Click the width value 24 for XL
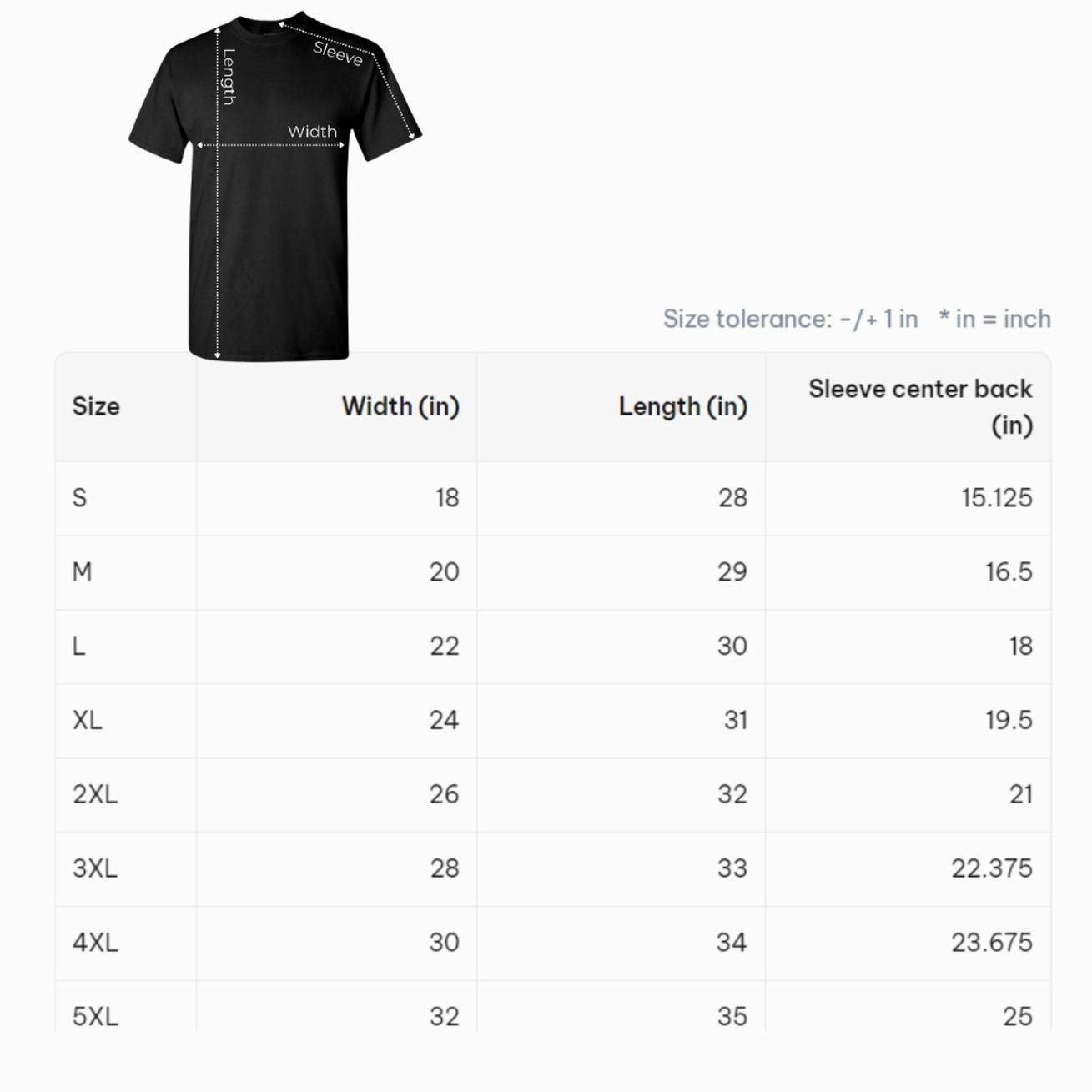The height and width of the screenshot is (1092, 1092). tap(444, 720)
